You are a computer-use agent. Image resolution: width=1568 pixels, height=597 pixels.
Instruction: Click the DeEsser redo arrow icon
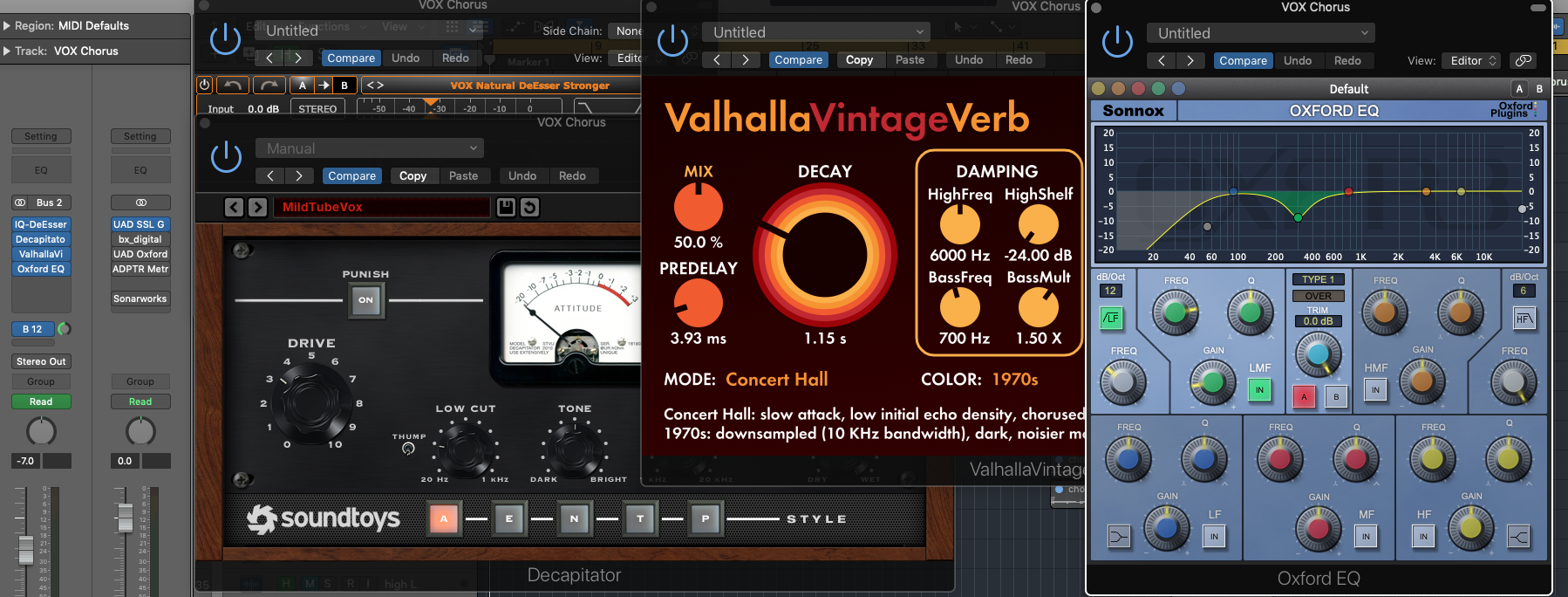tap(269, 85)
